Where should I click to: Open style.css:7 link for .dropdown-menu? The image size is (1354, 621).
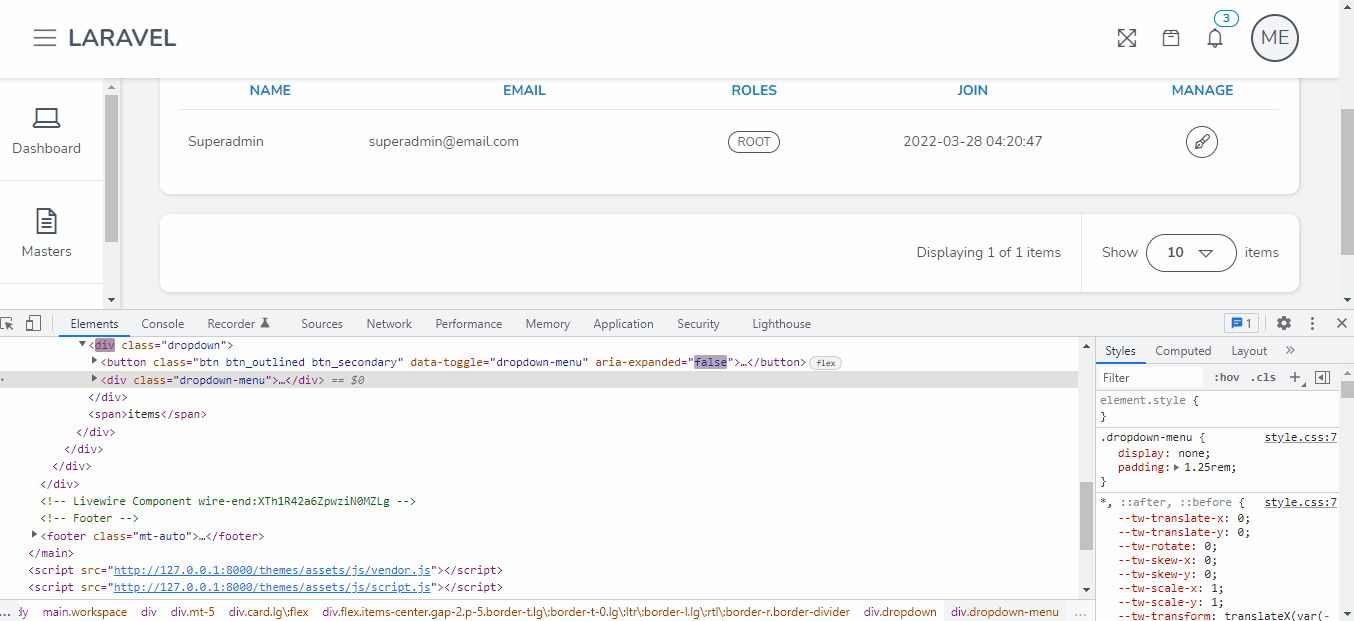[x=1301, y=437]
